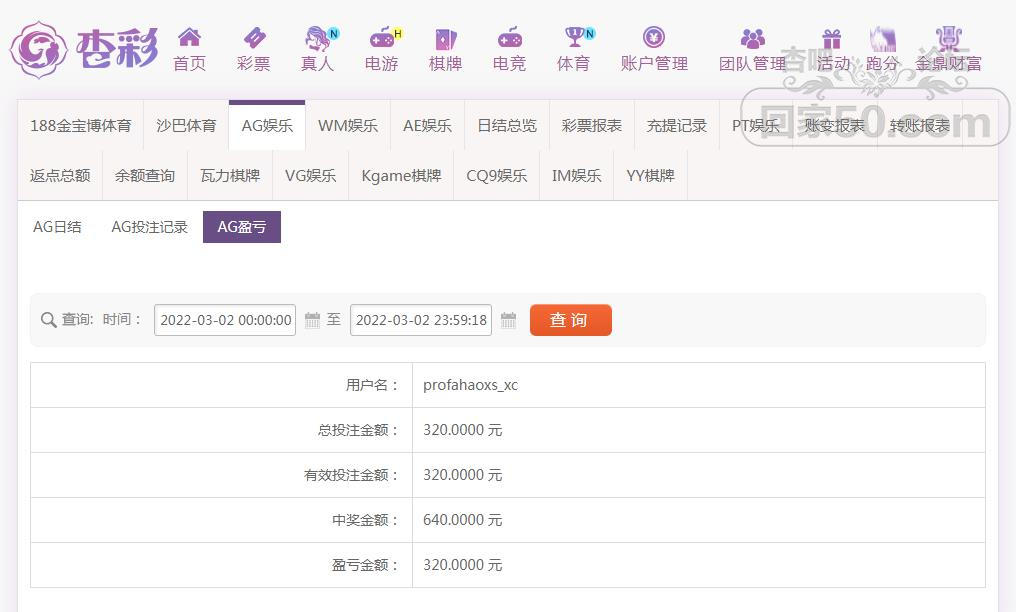Image resolution: width=1016 pixels, height=612 pixels.
Task: Open start date calendar picker icon
Action: [312, 320]
